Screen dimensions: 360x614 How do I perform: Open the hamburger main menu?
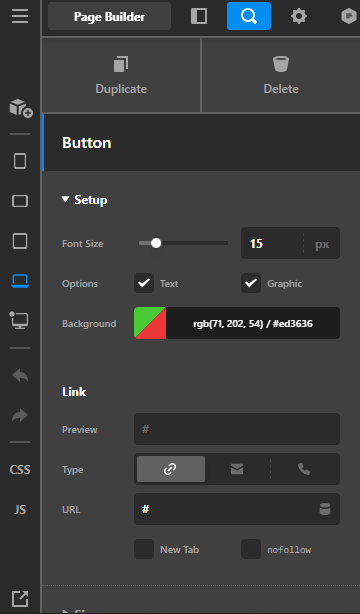(x=20, y=16)
